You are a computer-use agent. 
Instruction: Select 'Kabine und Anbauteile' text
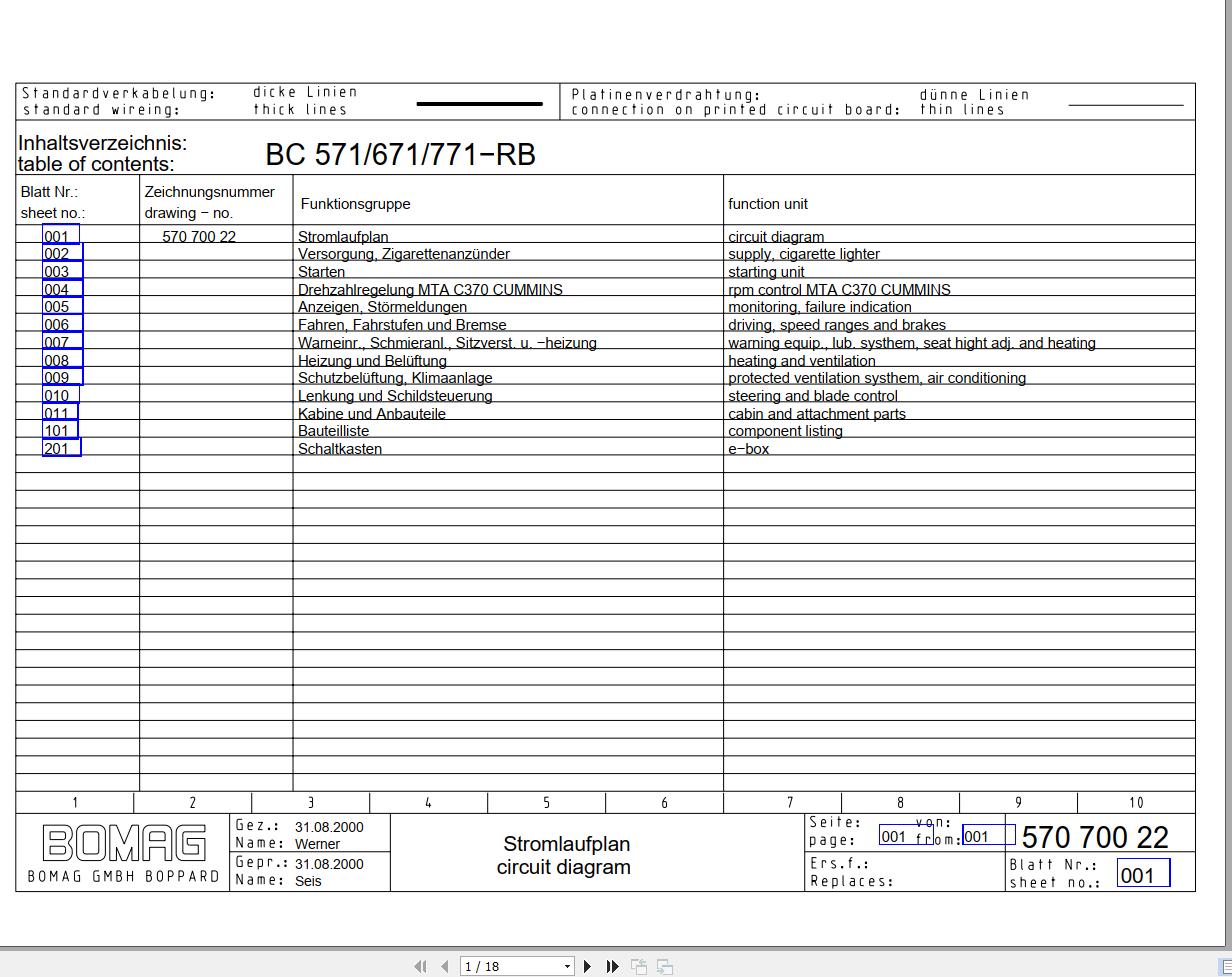[x=372, y=413]
